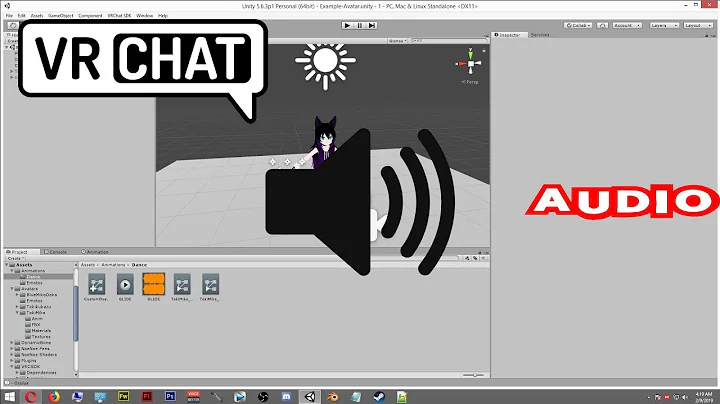Viewport: 720px width, 404px height.
Task: Open the Layers dropdown
Action: click(664, 25)
